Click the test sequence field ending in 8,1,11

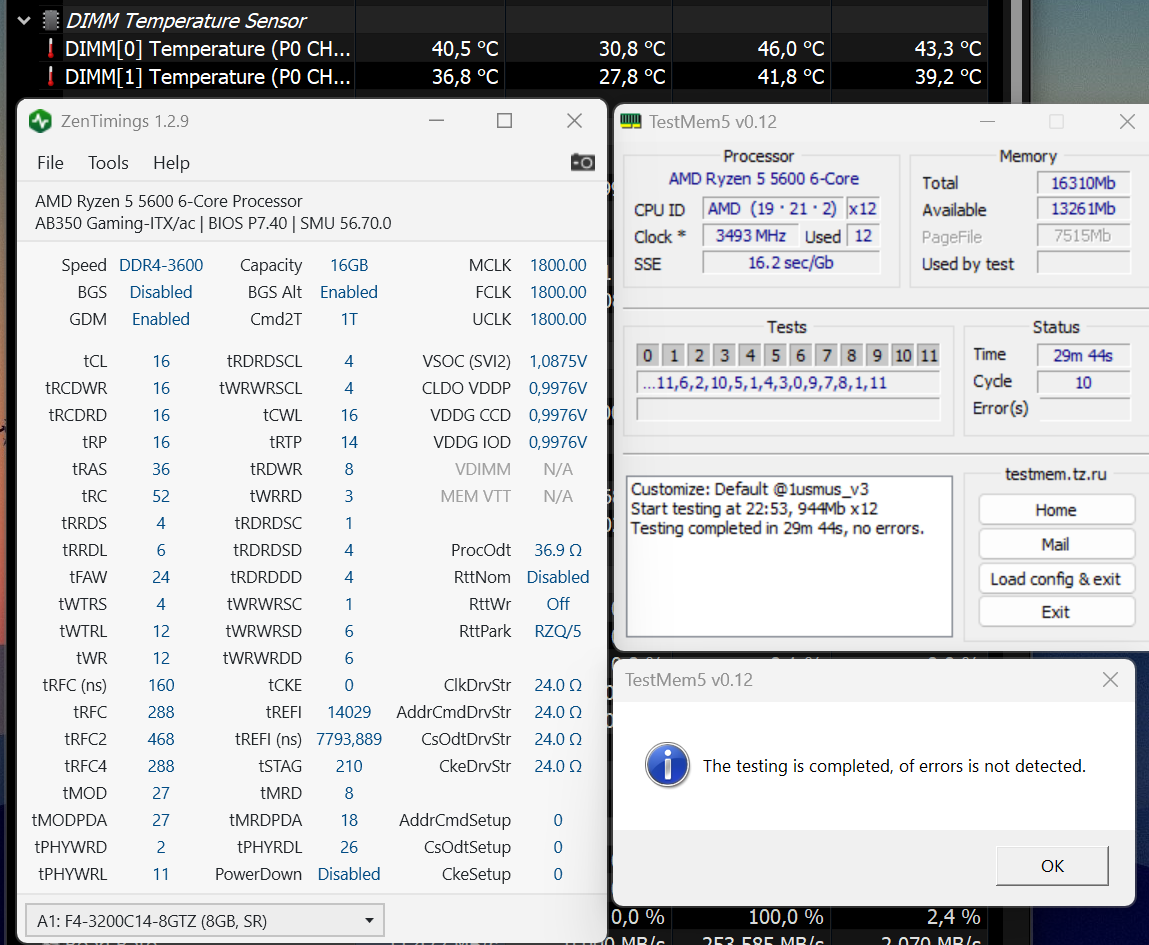pyautogui.click(x=788, y=382)
